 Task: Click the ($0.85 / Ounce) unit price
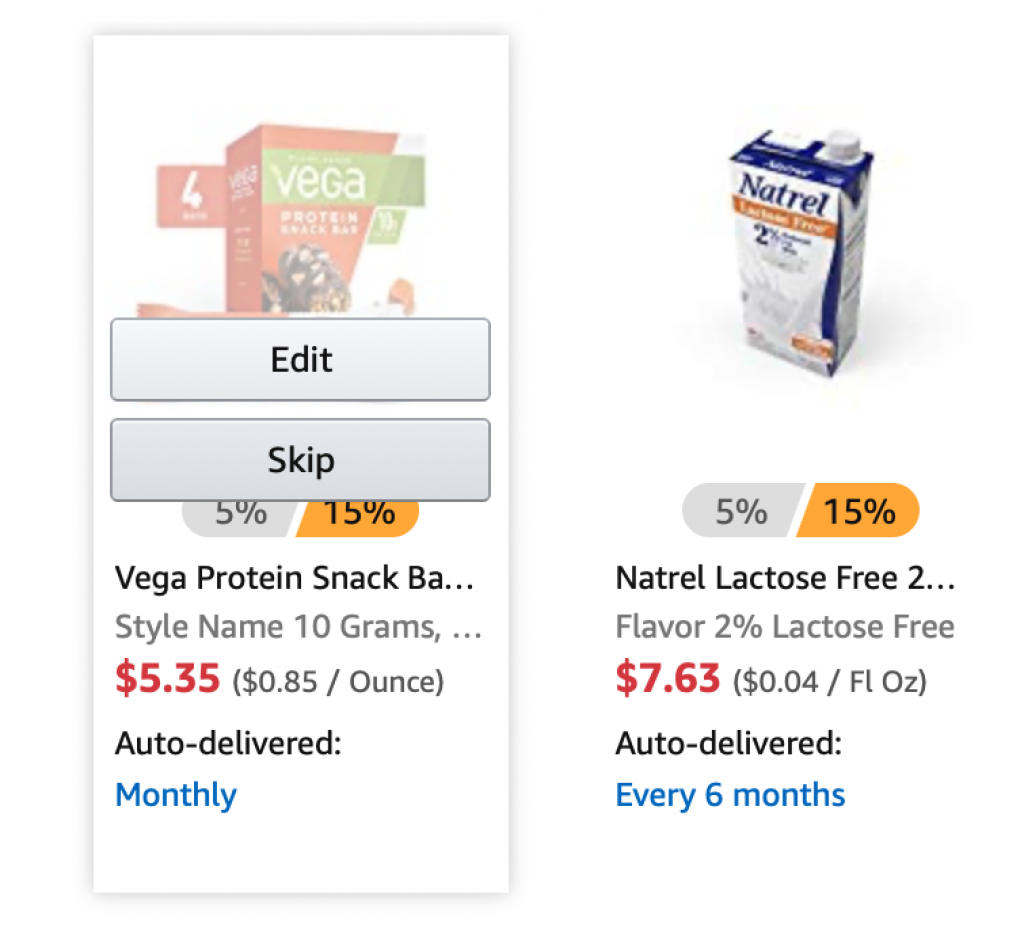338,682
